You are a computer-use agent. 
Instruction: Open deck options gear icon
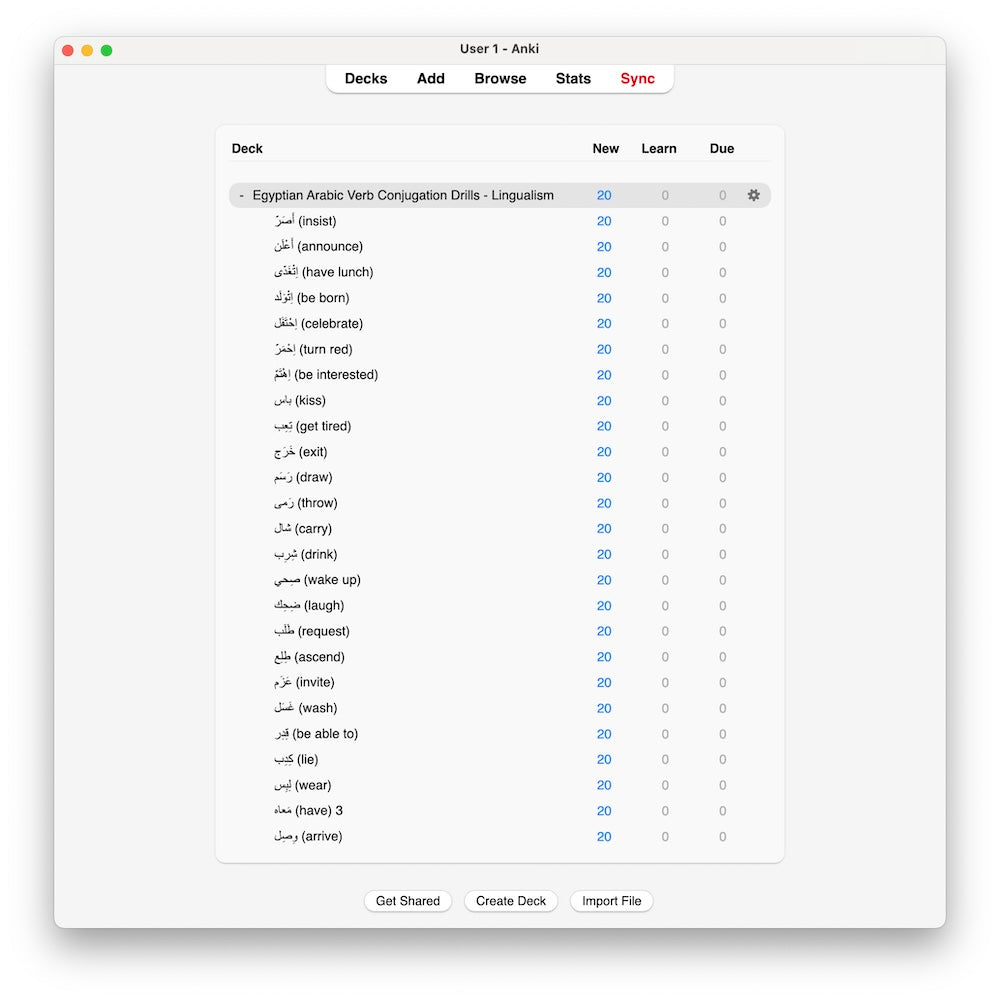pyautogui.click(x=753, y=195)
